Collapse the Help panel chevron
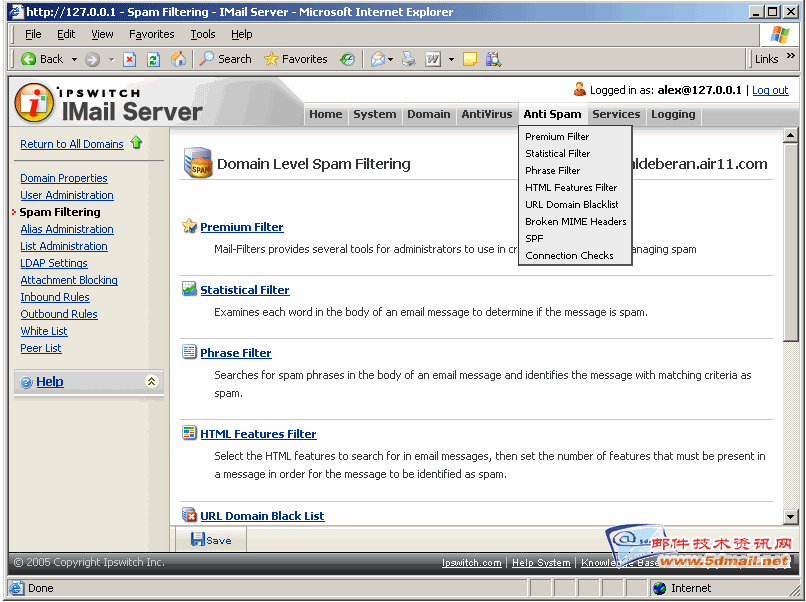This screenshot has width=806, height=602. tap(151, 381)
